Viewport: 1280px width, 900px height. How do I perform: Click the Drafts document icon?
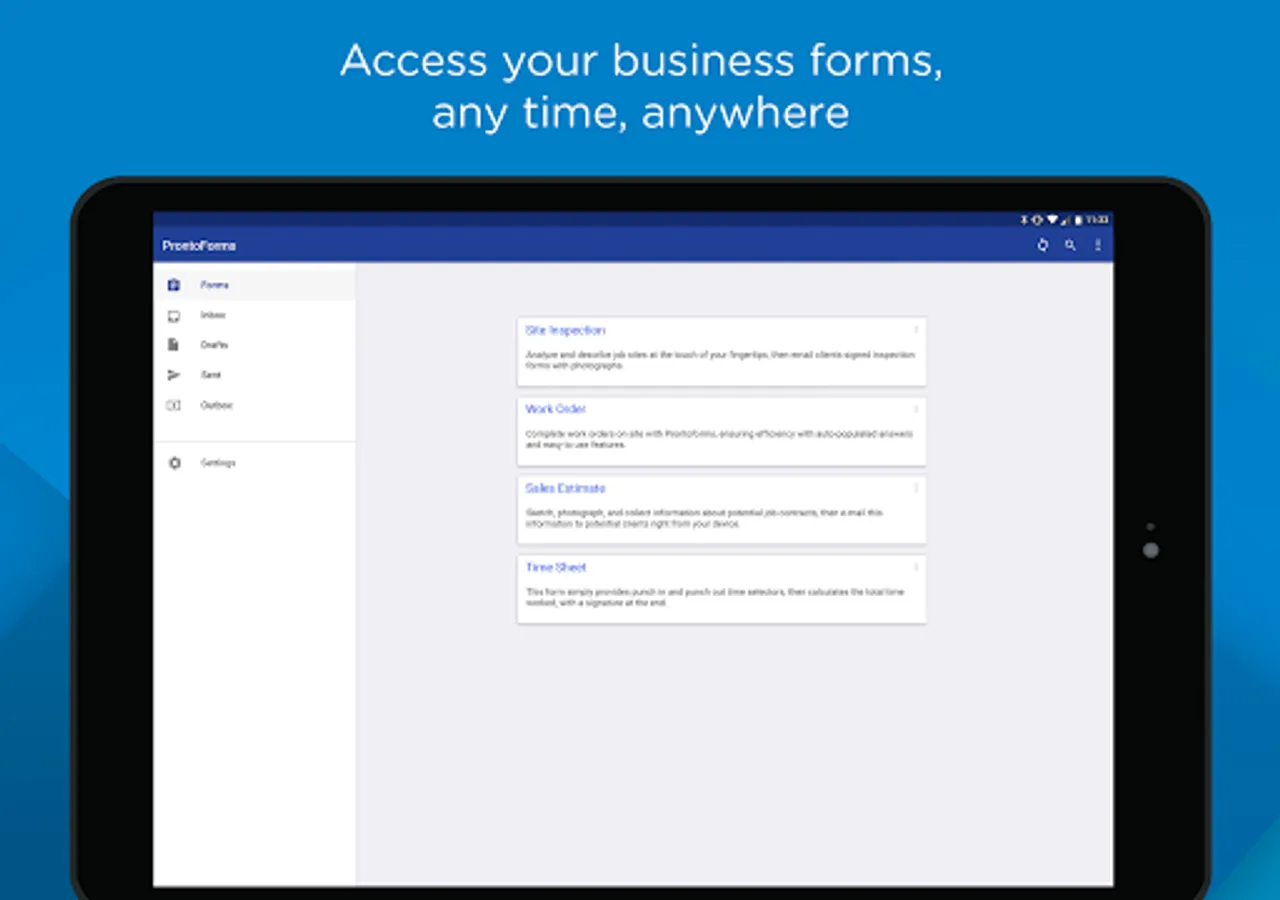click(x=174, y=345)
